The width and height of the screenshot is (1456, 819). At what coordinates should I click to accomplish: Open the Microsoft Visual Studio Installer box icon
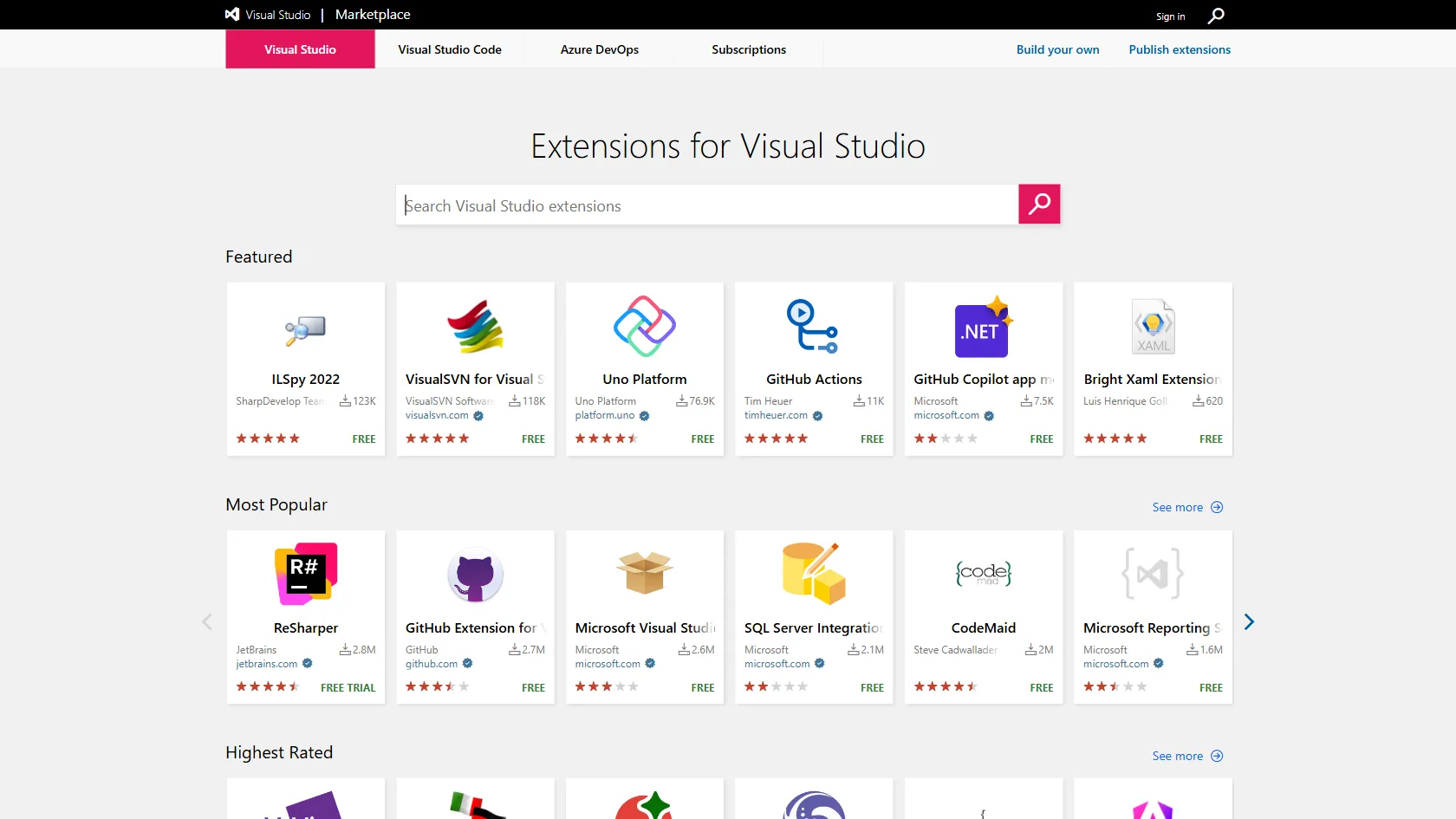coord(645,573)
